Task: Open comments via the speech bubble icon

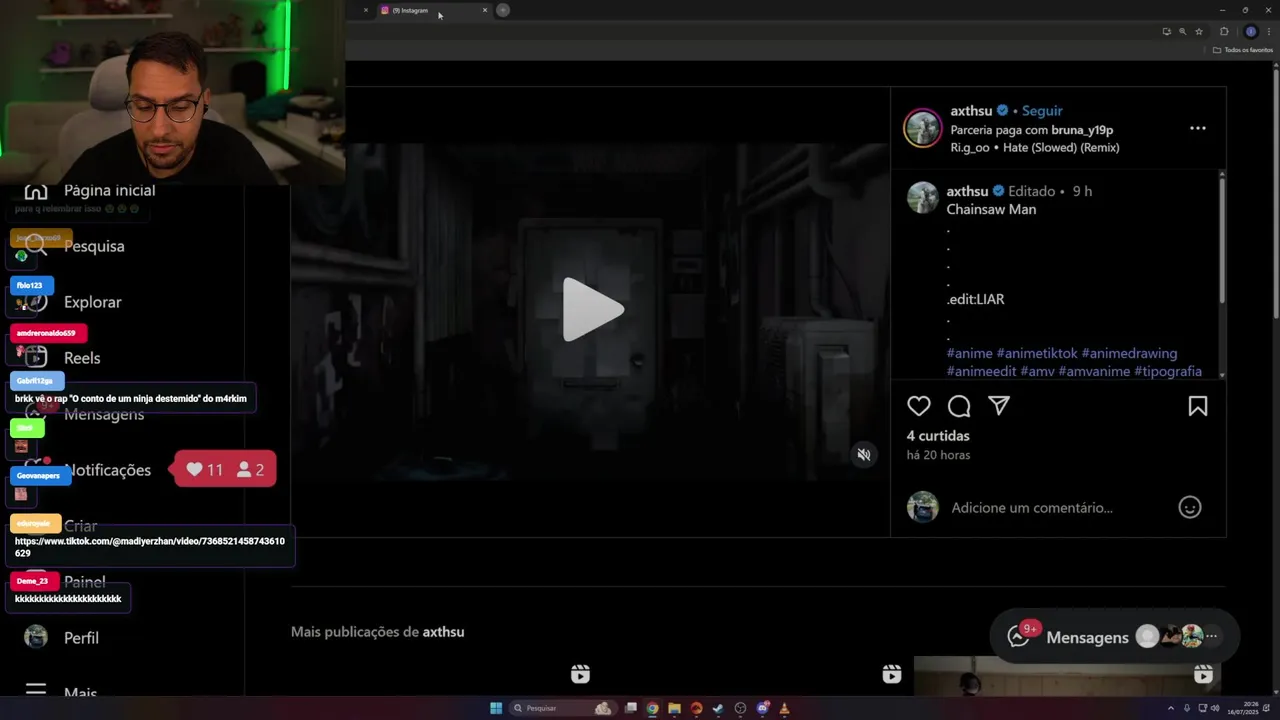Action: click(959, 406)
